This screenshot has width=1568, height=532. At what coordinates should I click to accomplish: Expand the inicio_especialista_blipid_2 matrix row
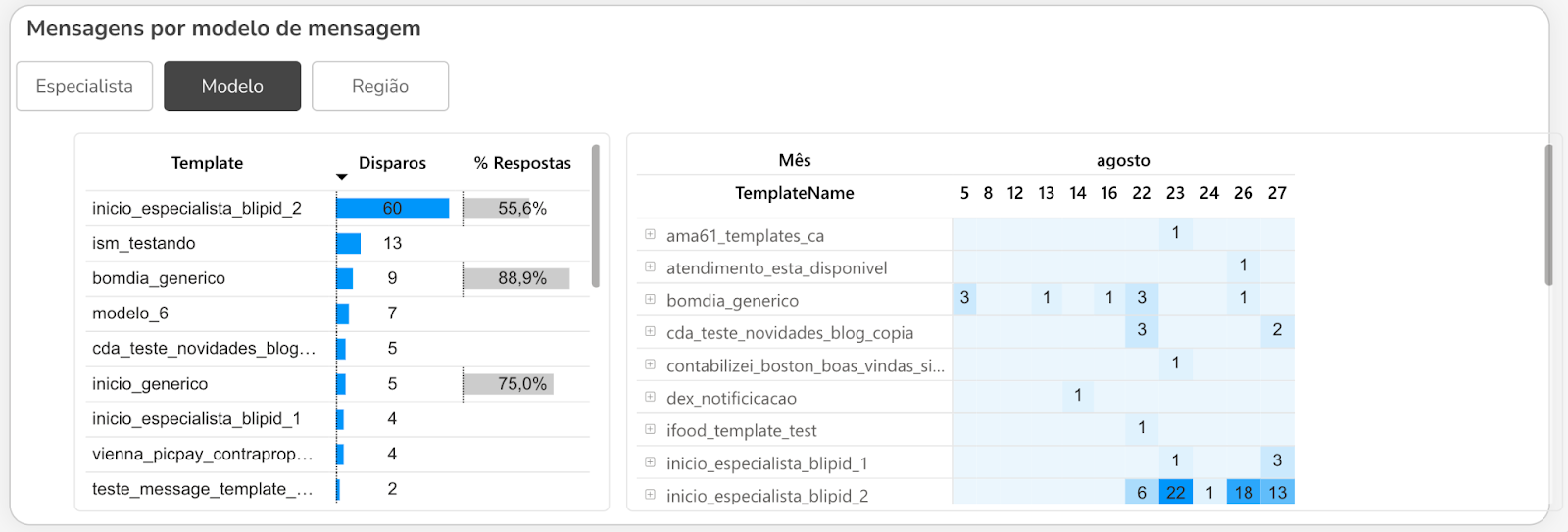pyautogui.click(x=650, y=495)
